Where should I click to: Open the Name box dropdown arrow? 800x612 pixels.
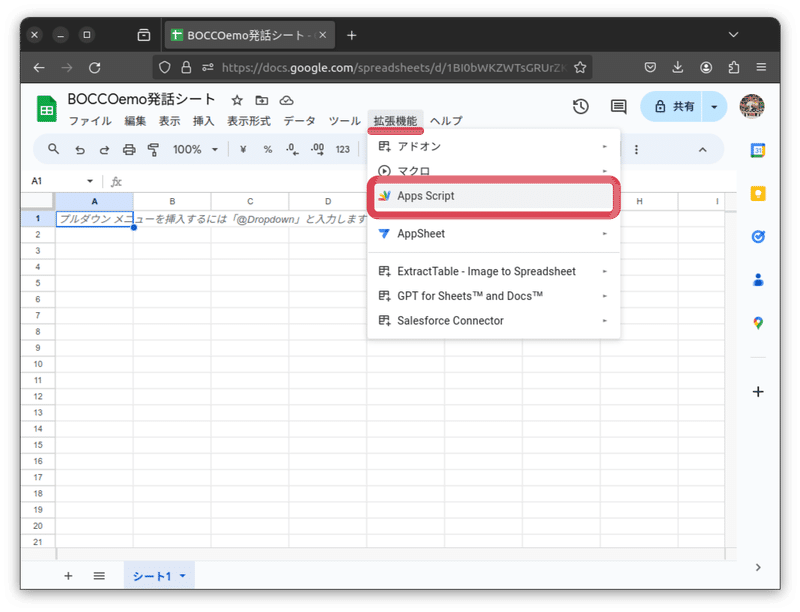[x=90, y=181]
